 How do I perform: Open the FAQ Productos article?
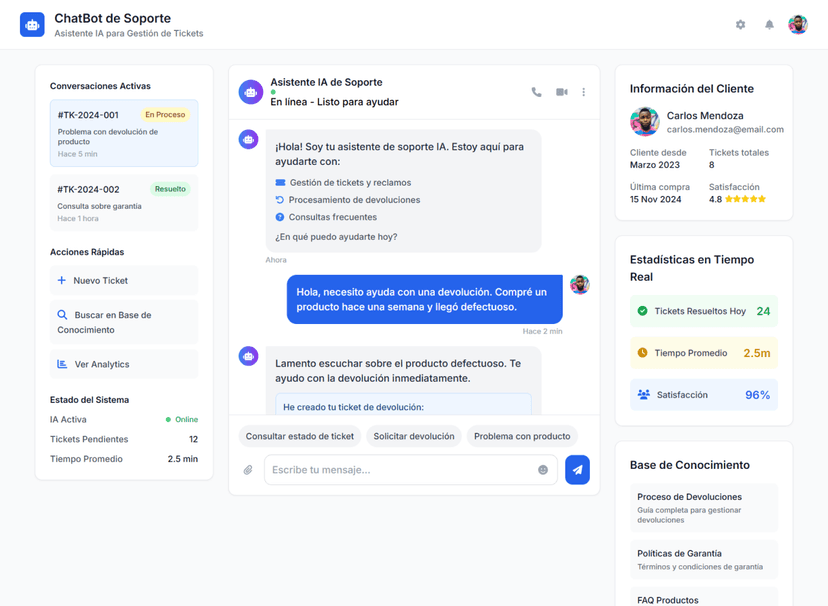click(704, 597)
